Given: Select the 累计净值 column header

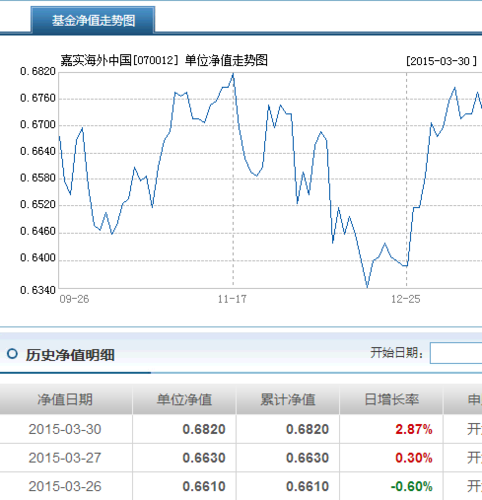Looking at the screenshot, I should pos(288,399).
